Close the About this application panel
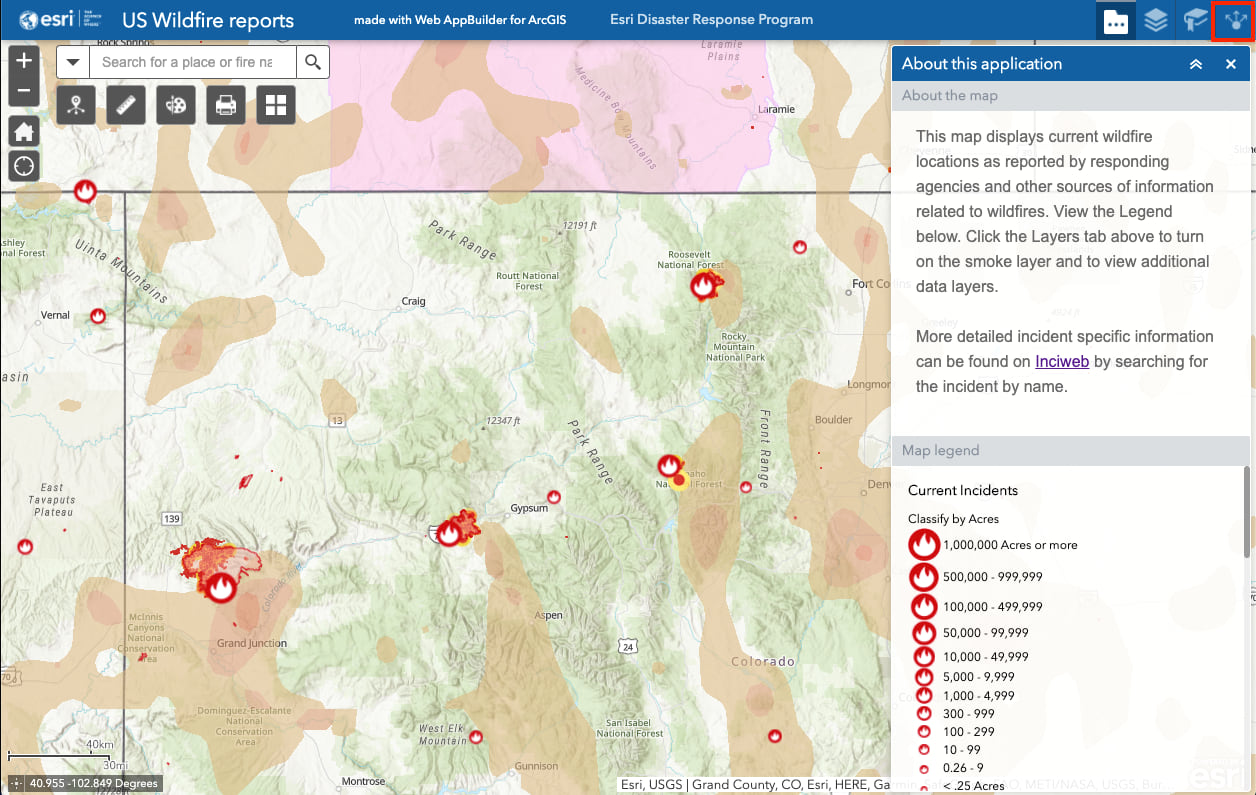 [x=1231, y=64]
